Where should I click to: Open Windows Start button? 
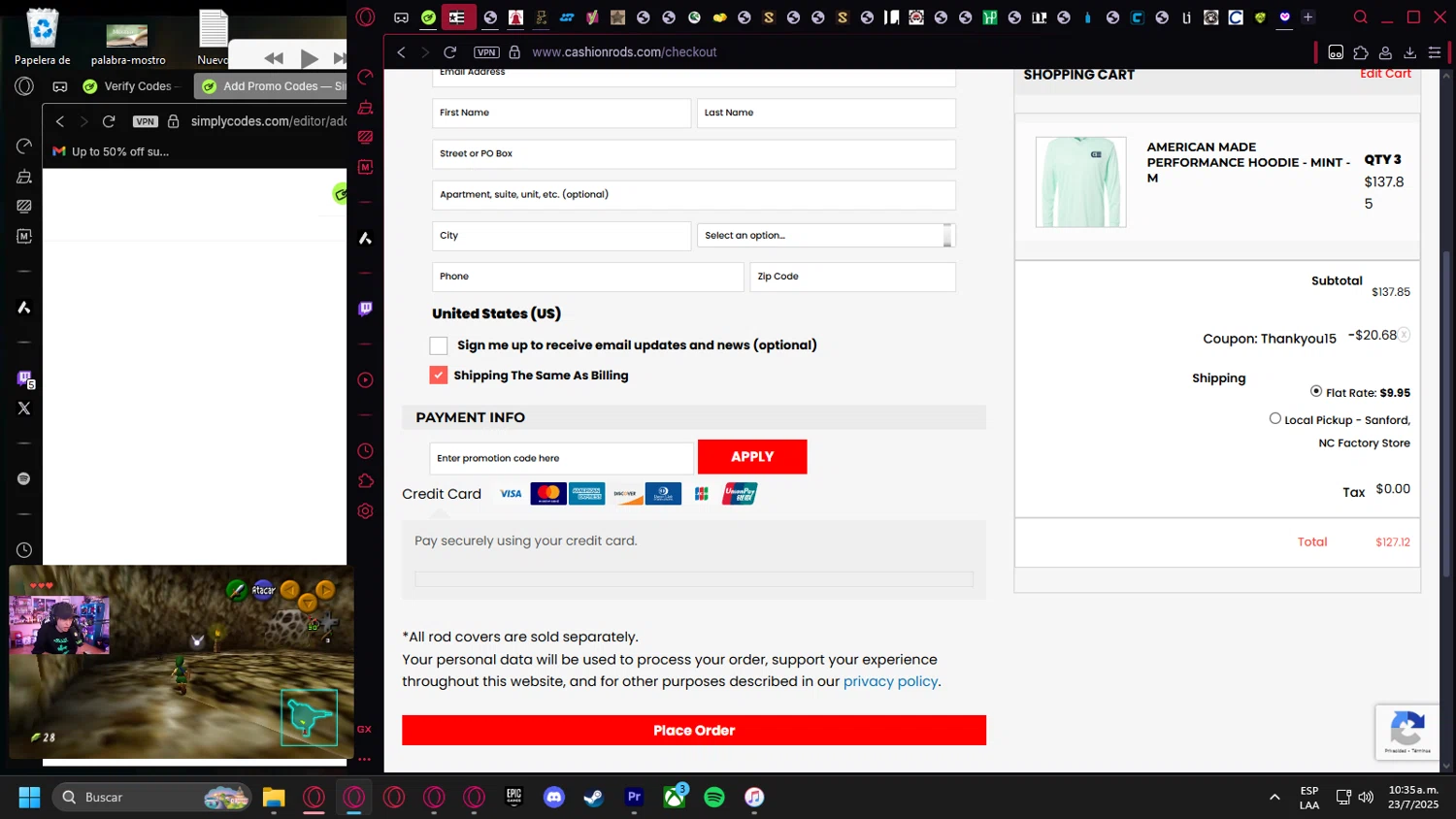click(x=30, y=798)
